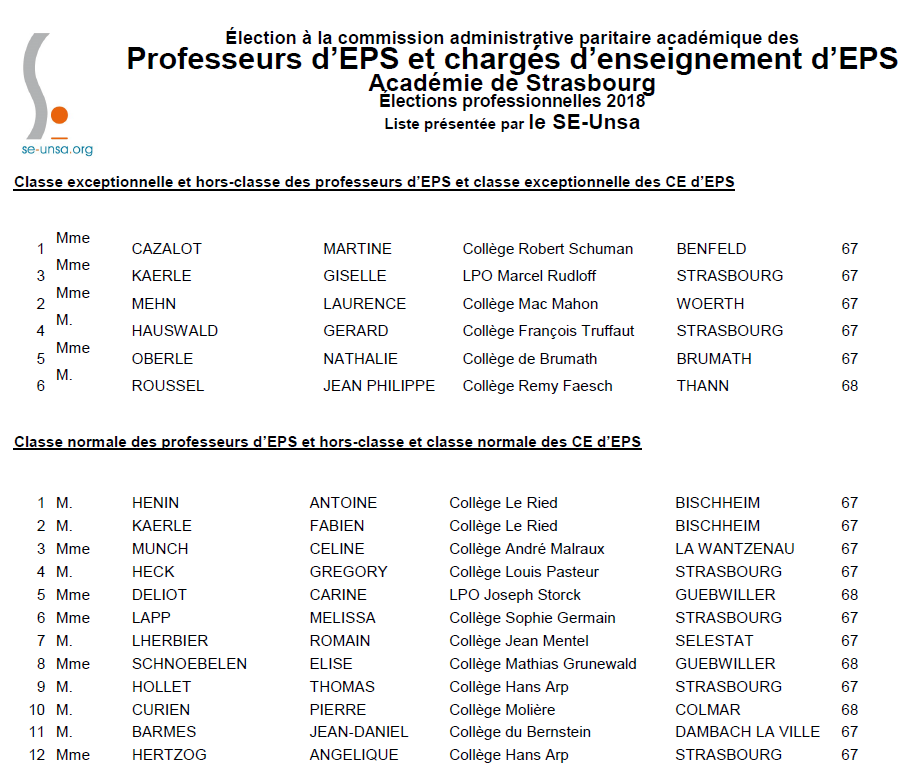
Task: Select the town WOERTH
Action: [x=710, y=304]
